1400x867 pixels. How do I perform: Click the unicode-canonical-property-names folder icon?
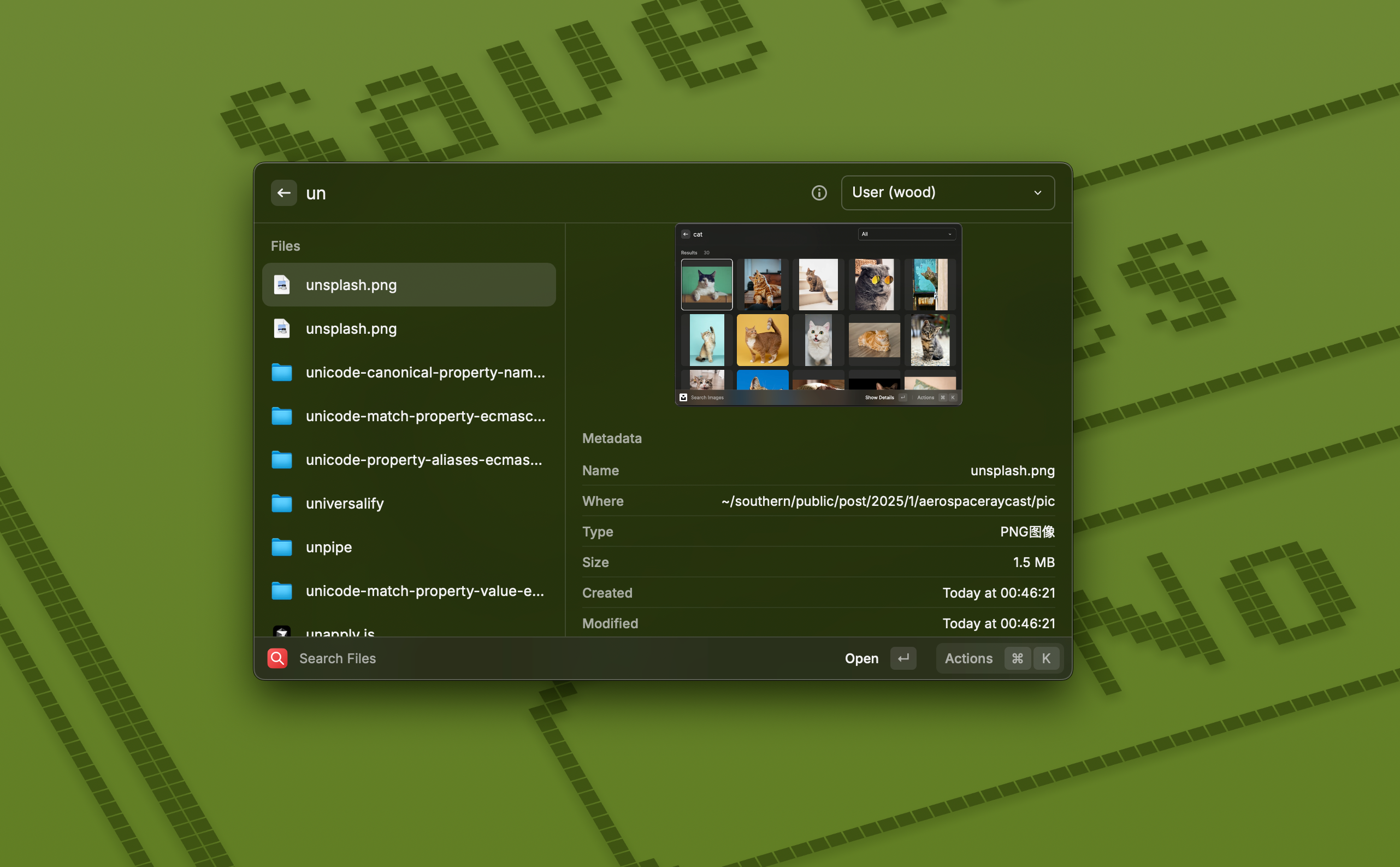pyautogui.click(x=281, y=373)
